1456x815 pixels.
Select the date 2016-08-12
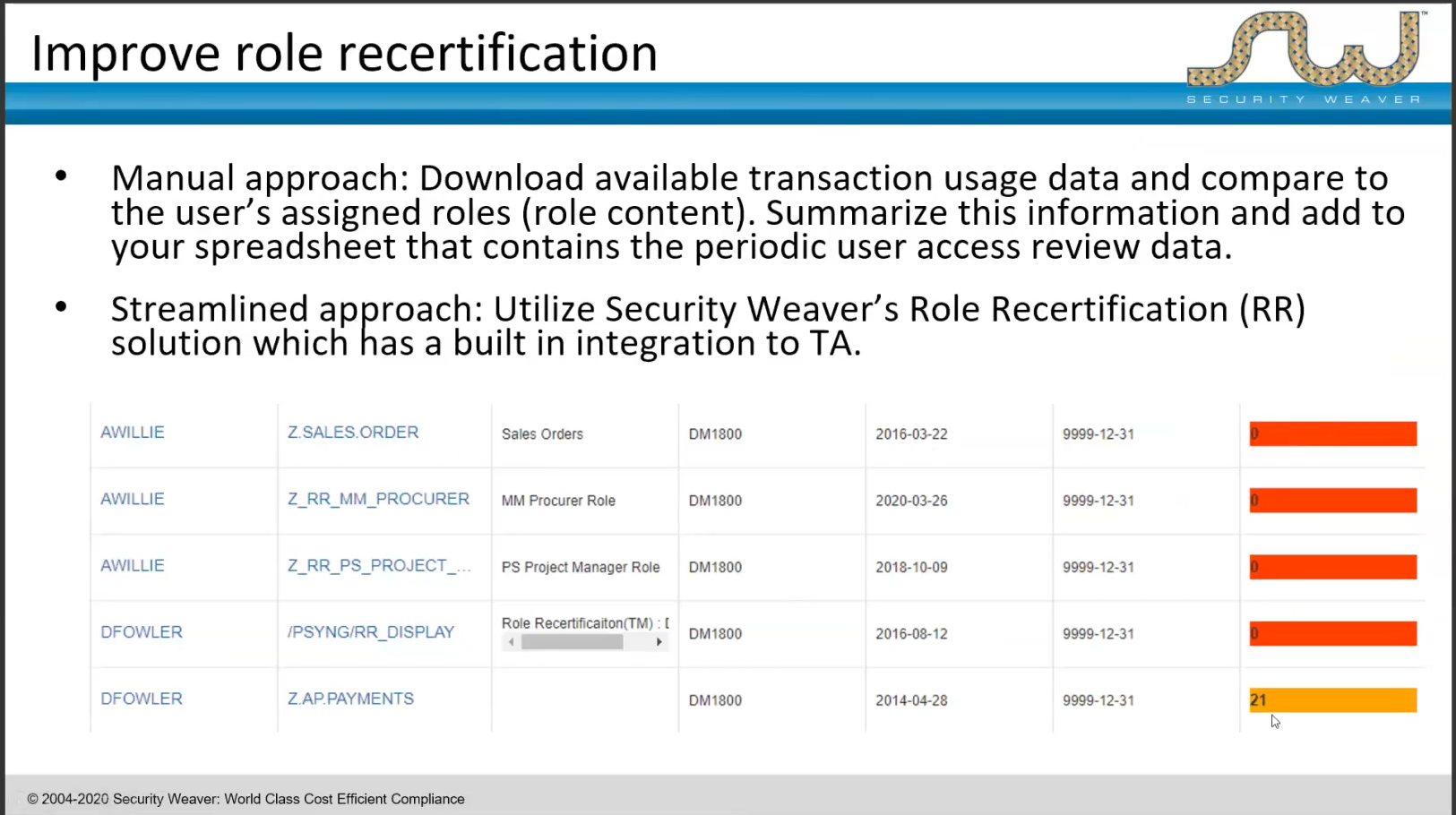[911, 634]
